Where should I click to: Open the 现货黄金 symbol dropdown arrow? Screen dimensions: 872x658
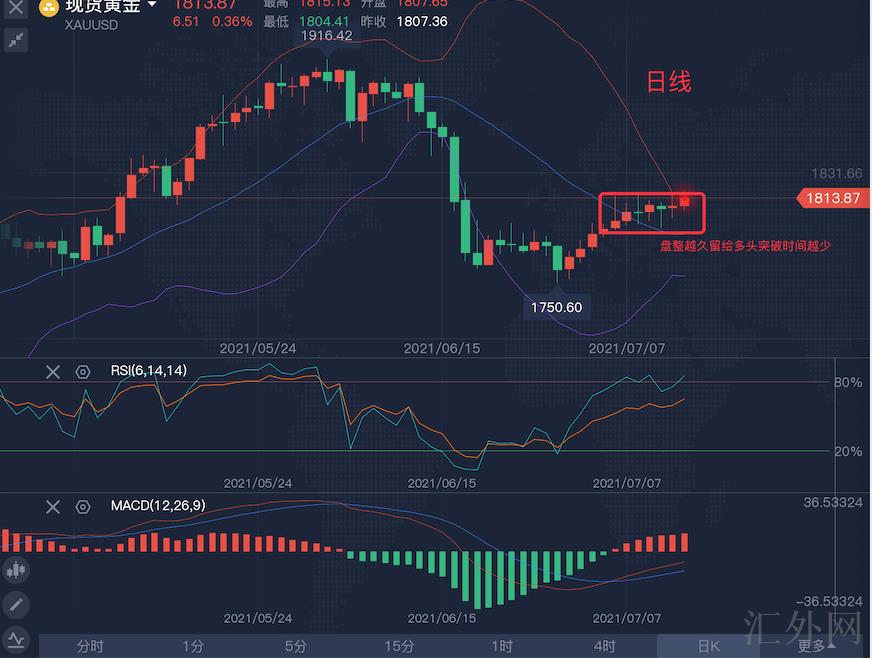(151, 5)
